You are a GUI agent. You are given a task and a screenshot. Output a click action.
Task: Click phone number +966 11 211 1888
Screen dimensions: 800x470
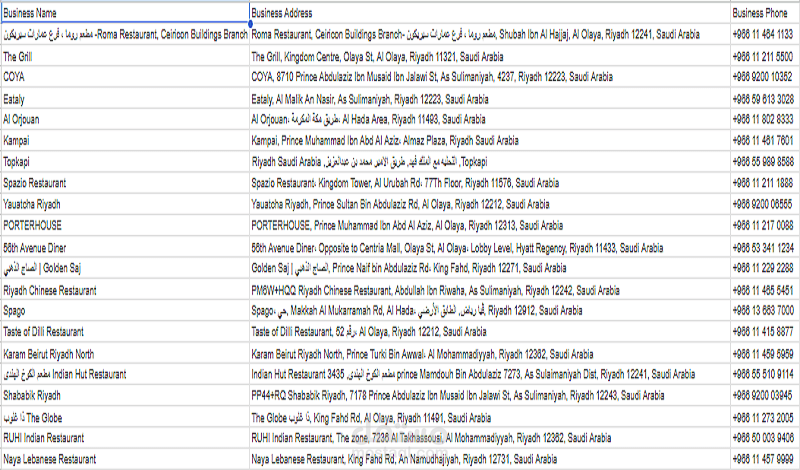tap(765, 183)
